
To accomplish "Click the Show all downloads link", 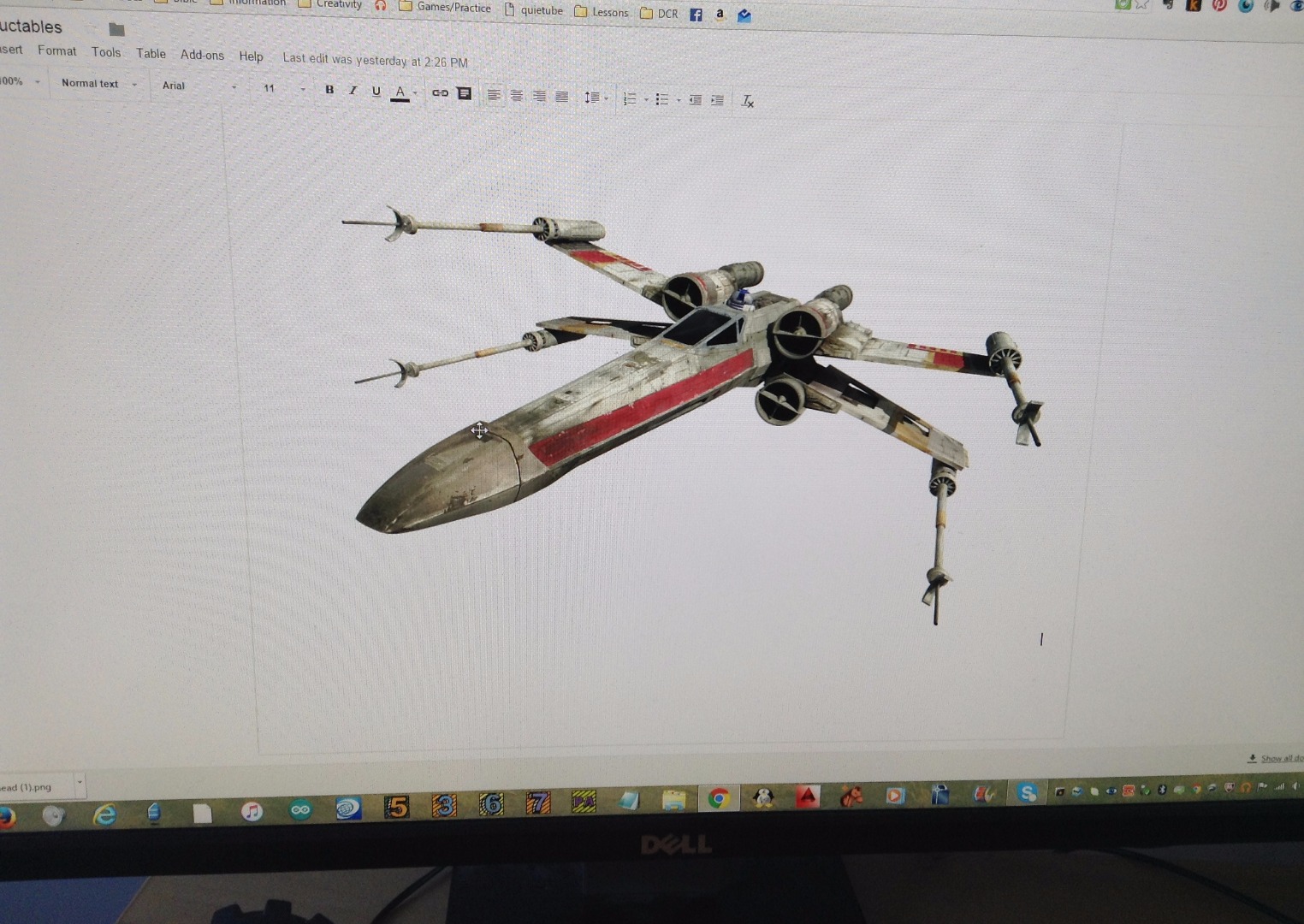I will pyautogui.click(x=1280, y=758).
